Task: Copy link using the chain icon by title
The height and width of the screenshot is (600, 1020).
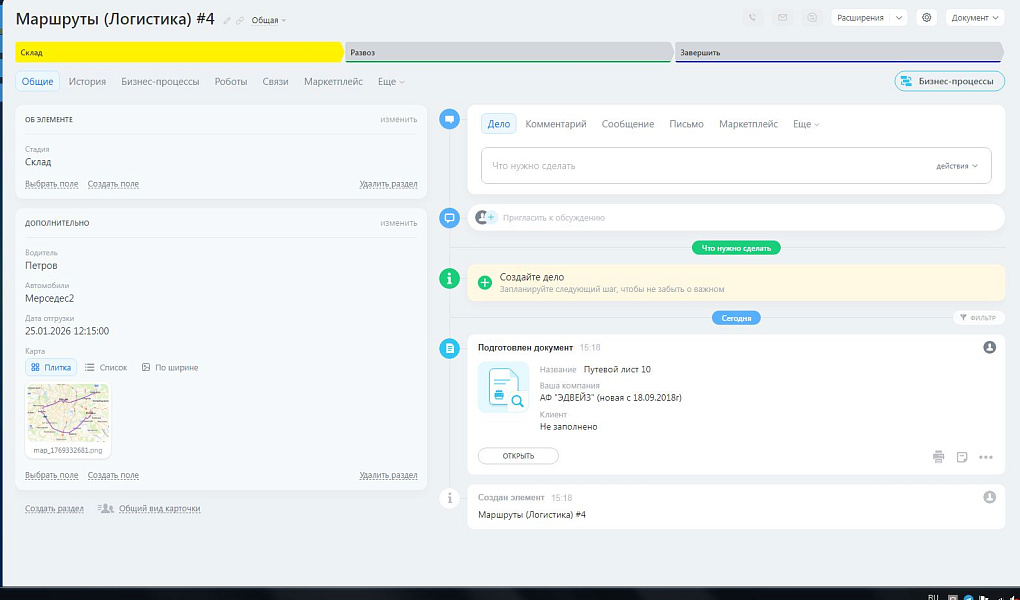Action: point(240,20)
